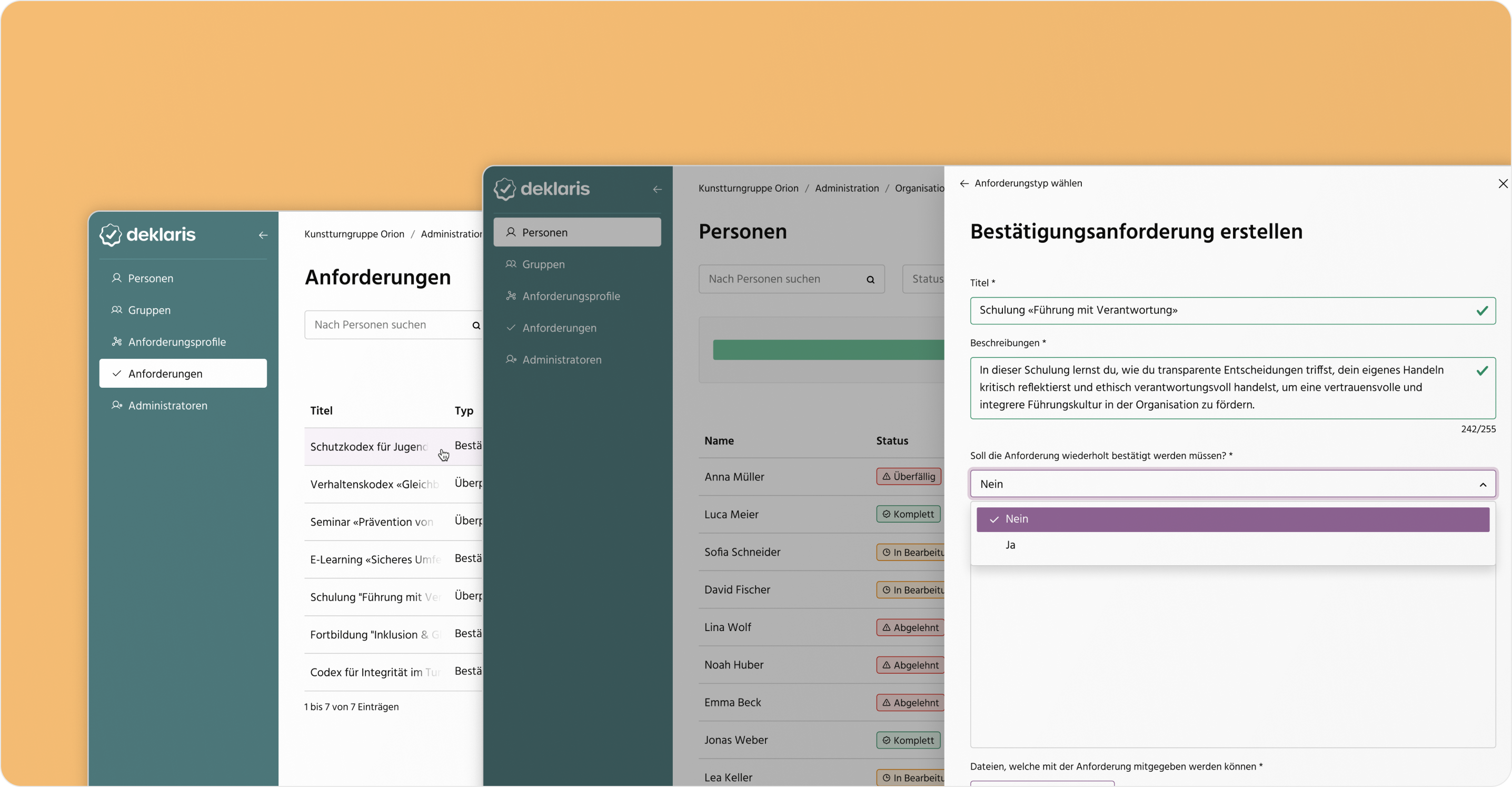Screen dimensions: 1512x787
Task: Click the deklaris logo in left sidebar
Action: tap(147, 235)
